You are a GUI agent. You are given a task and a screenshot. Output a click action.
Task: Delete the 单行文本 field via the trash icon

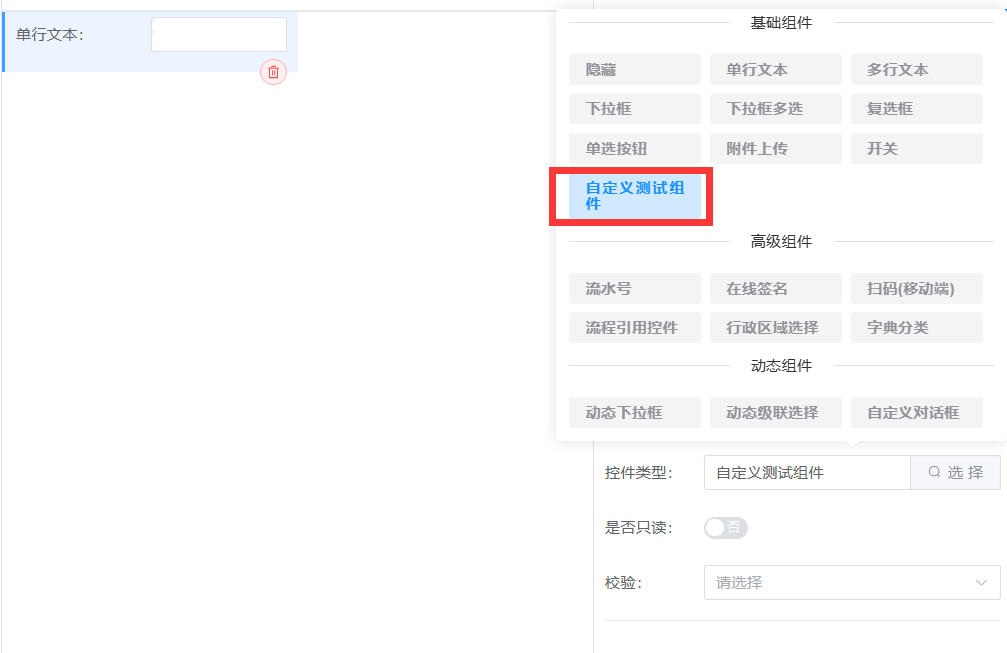tap(273, 72)
